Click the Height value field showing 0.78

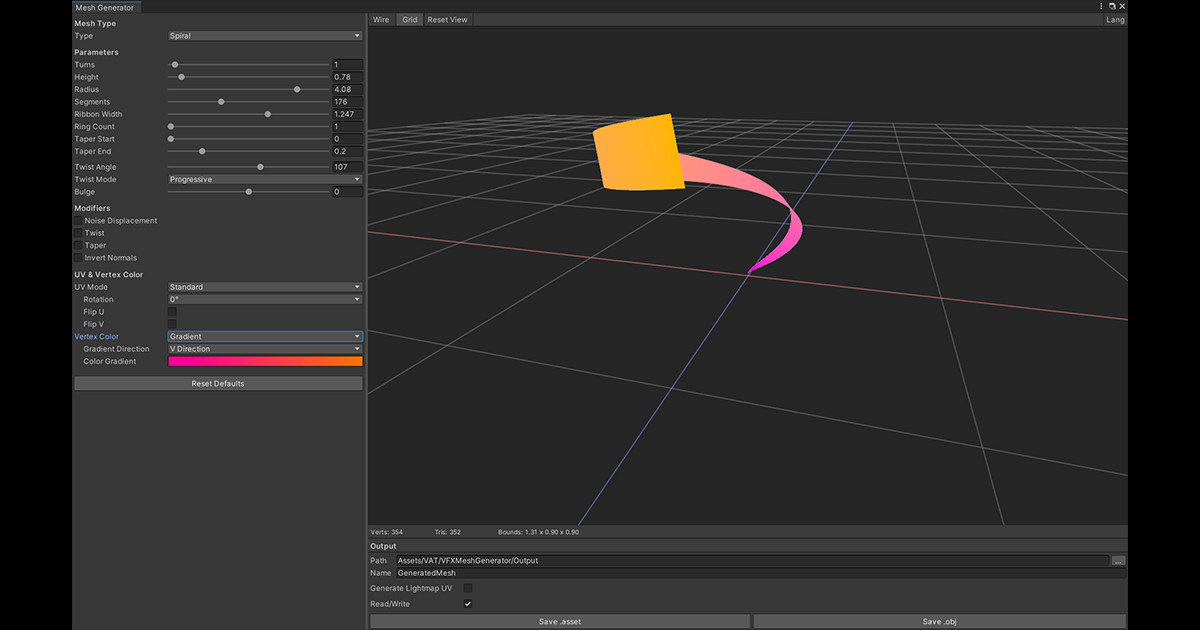click(347, 77)
